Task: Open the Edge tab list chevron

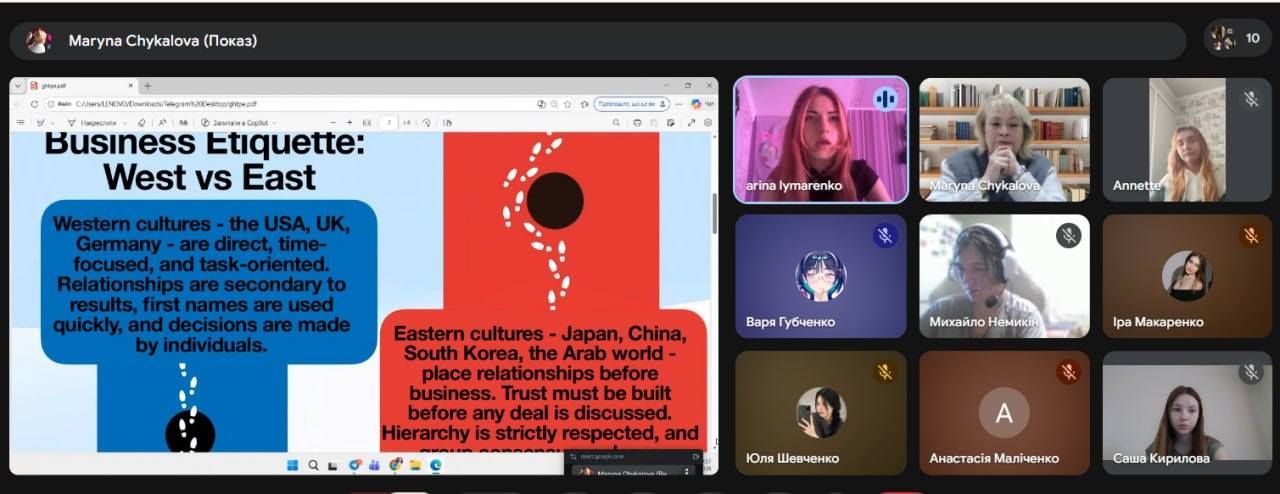Action: tap(18, 86)
